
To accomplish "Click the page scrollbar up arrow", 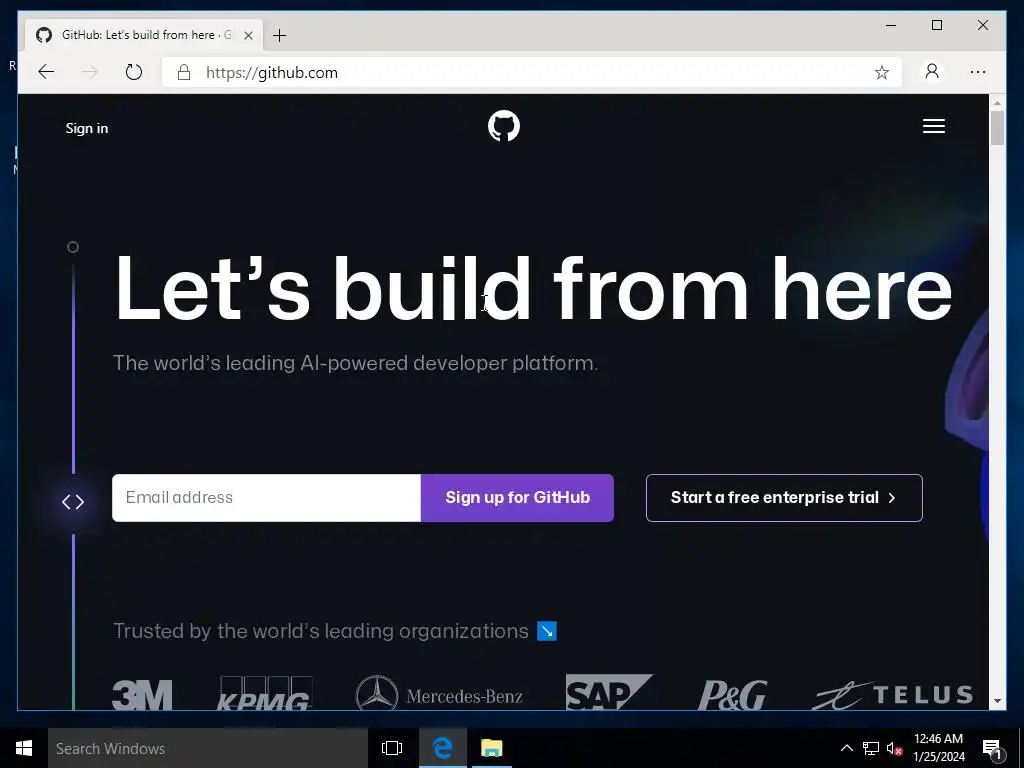I will click(997, 103).
